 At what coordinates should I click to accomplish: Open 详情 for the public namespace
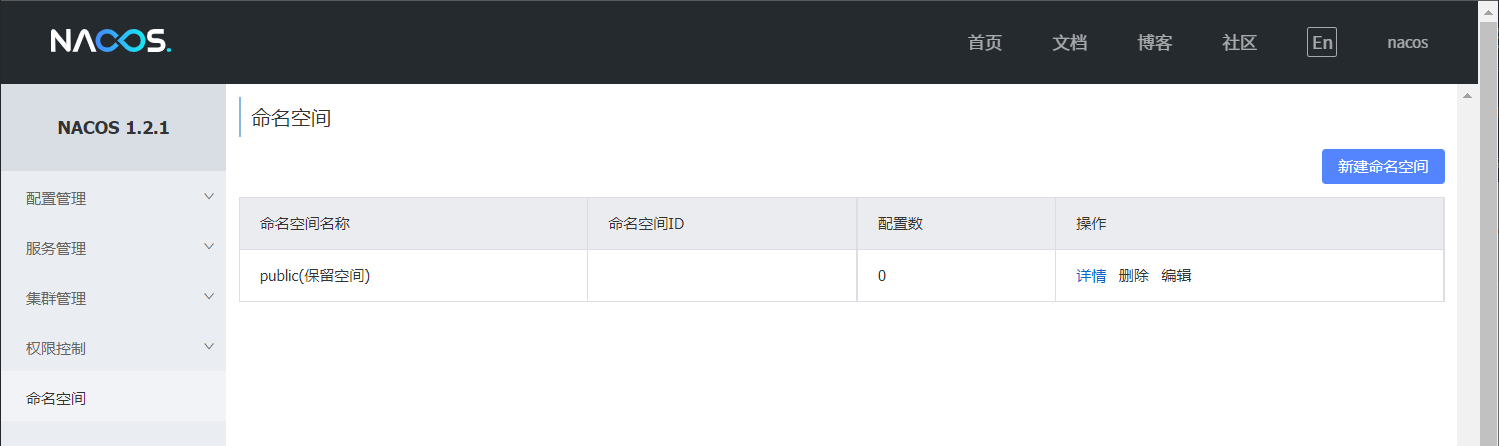click(x=1091, y=276)
